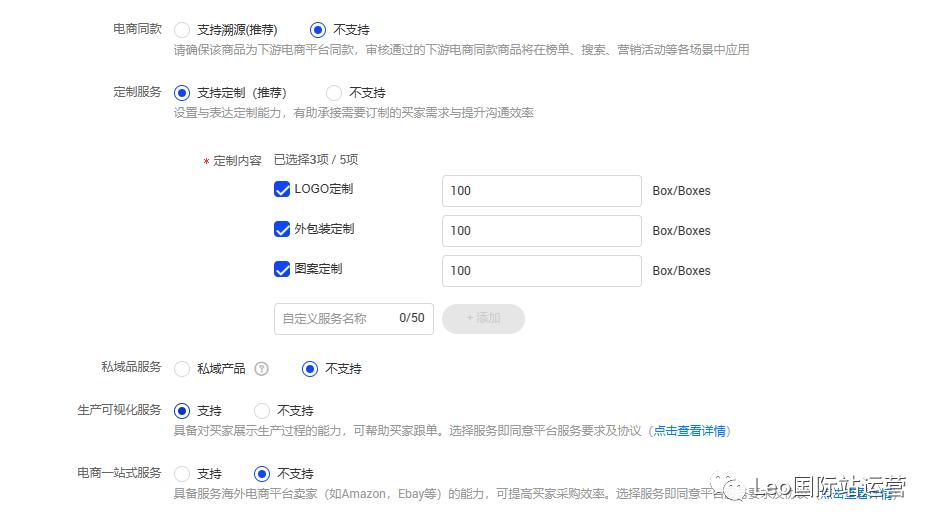This screenshot has width=937, height=528.
Task: Select 支持溯源(推荐) radio for 电商同款
Action: 182,30
